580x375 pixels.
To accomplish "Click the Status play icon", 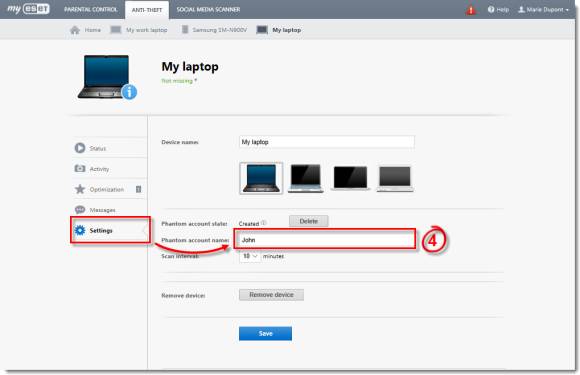I will tap(80, 148).
